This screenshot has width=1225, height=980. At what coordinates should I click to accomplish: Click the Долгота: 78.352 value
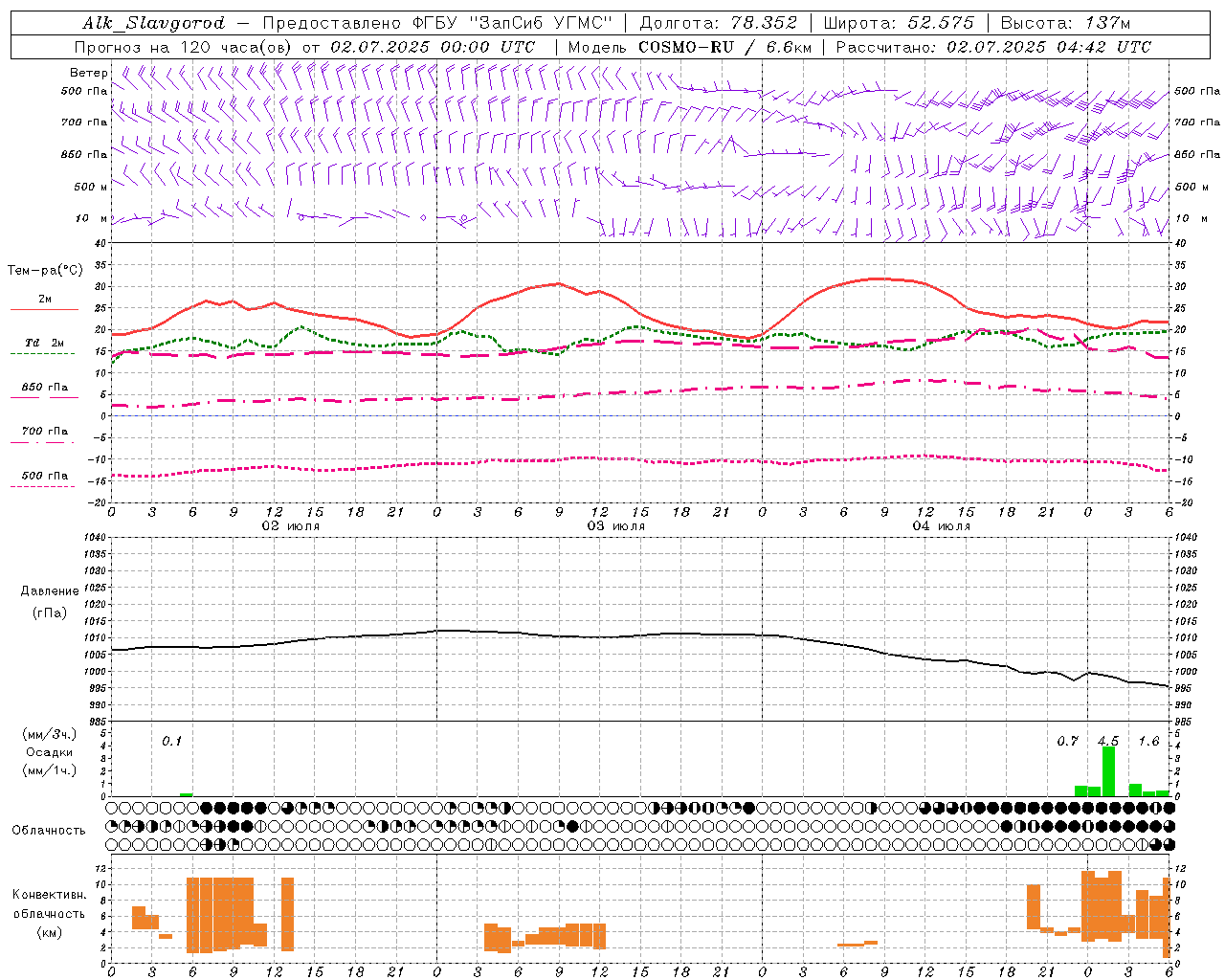[719, 23]
